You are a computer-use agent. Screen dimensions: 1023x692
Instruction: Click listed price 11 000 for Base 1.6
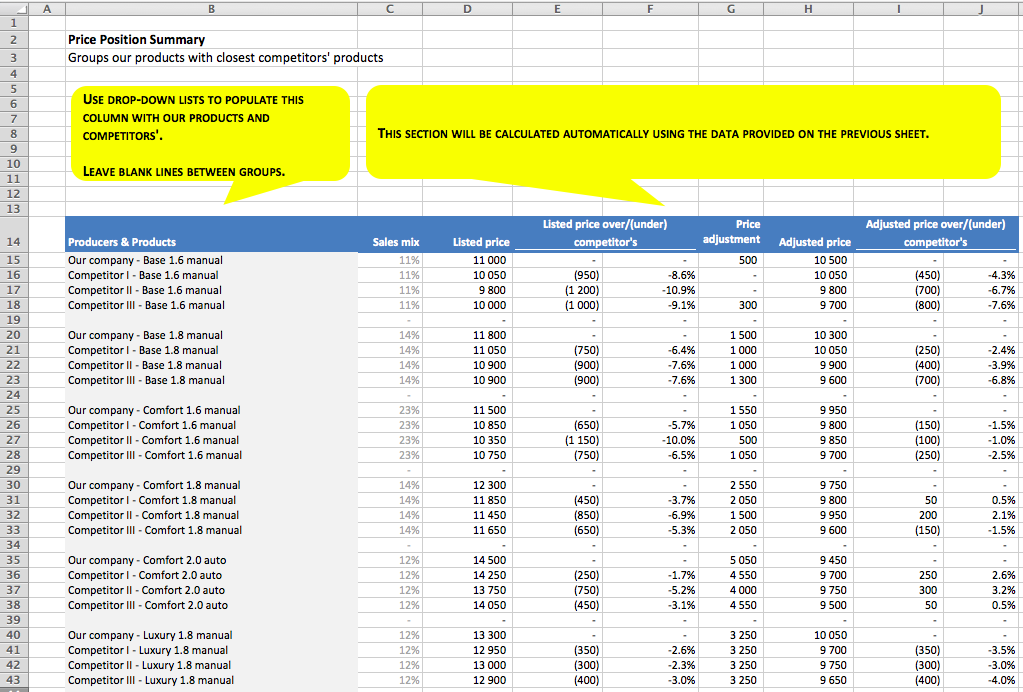pyautogui.click(x=489, y=260)
